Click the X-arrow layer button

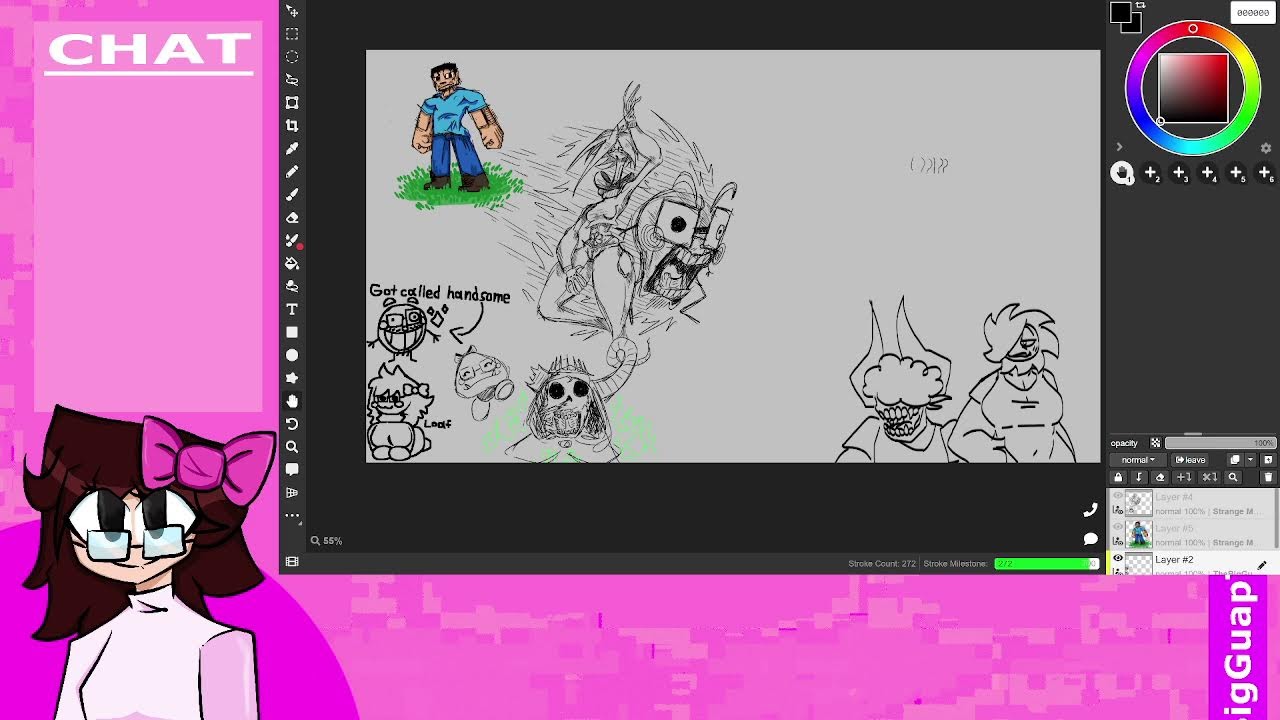pyautogui.click(x=1209, y=478)
